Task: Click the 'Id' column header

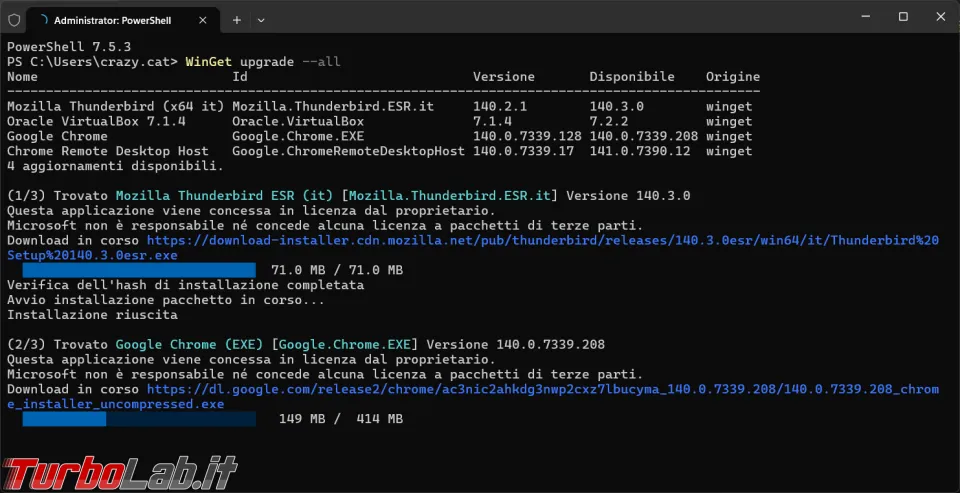Action: (x=240, y=77)
